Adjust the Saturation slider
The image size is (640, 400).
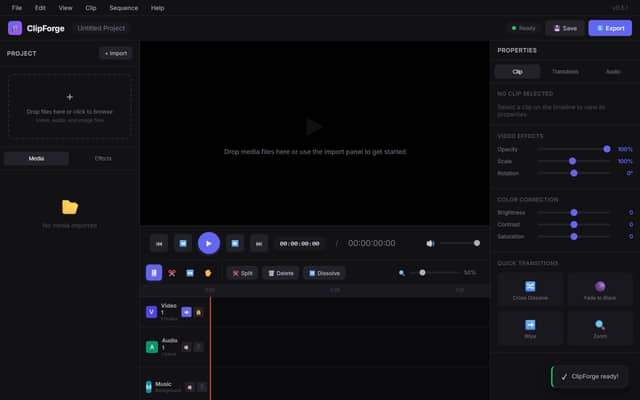coord(573,236)
